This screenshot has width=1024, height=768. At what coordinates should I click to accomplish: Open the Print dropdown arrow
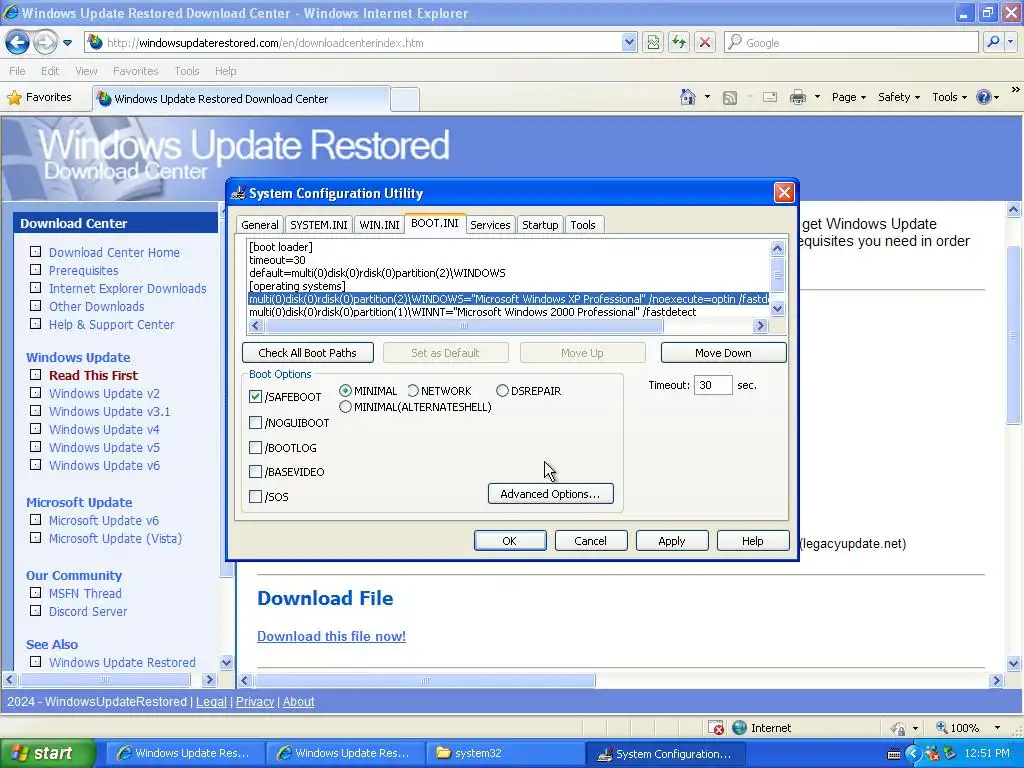pos(817,97)
